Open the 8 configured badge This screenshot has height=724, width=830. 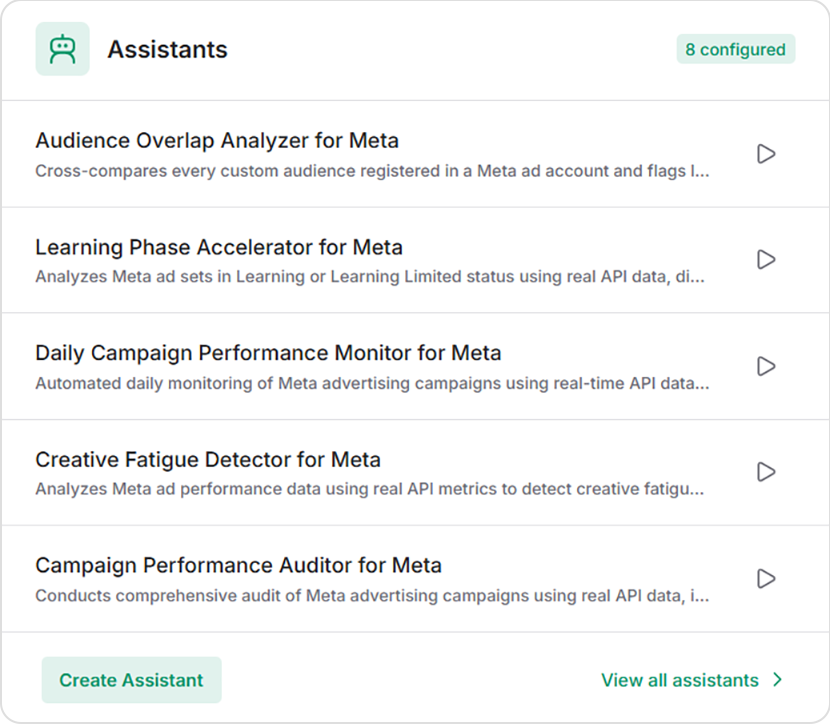736,49
